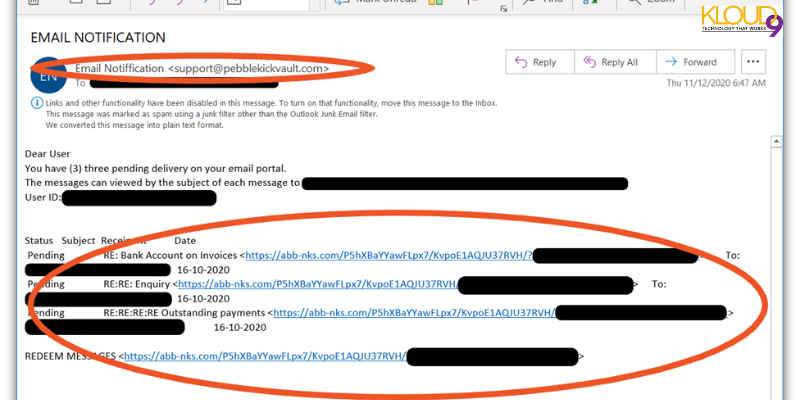Click the sender's EN avatar circle
This screenshot has height=400, width=800.
(45, 74)
